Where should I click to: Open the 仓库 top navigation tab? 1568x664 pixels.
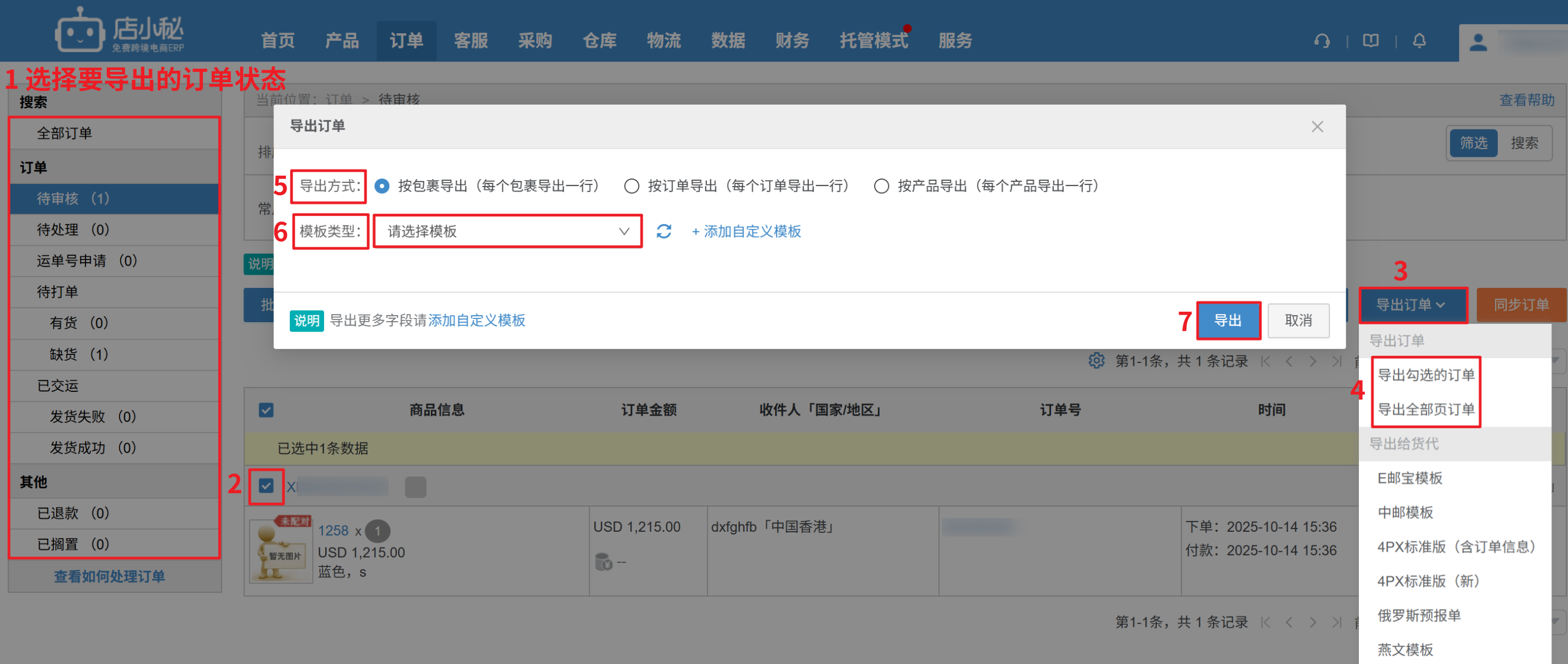(x=599, y=41)
